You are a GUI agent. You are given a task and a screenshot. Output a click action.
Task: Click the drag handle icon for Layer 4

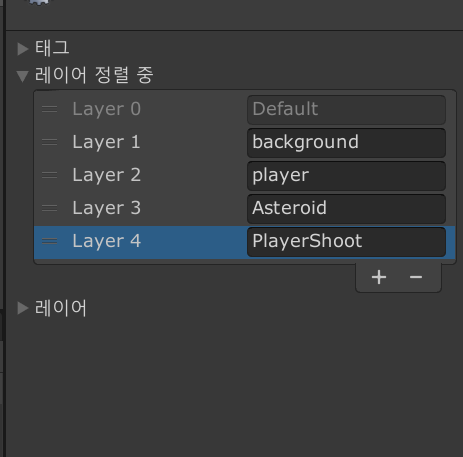pos(49,241)
